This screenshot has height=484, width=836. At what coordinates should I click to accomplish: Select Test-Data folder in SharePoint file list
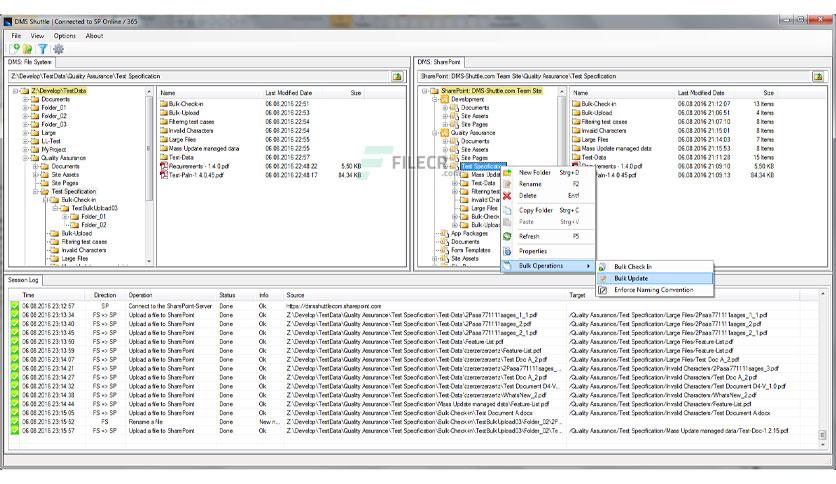(x=593, y=157)
